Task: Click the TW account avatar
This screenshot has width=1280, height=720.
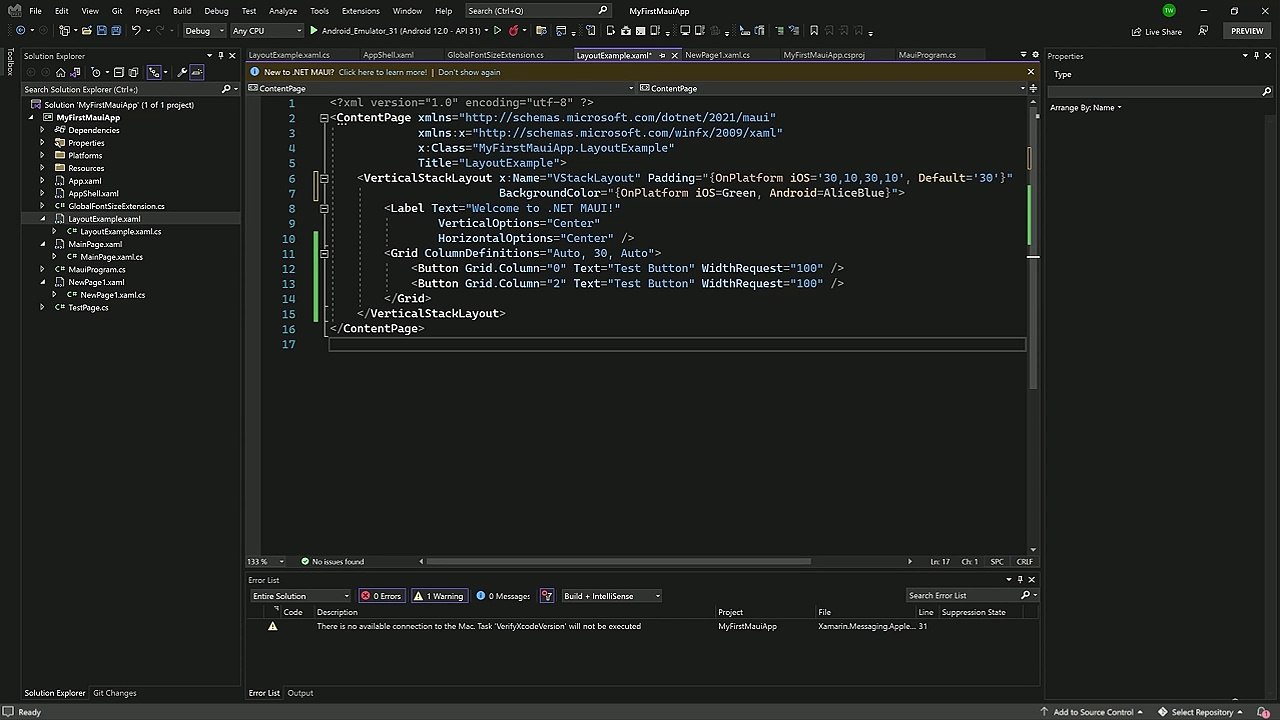Action: (1169, 10)
